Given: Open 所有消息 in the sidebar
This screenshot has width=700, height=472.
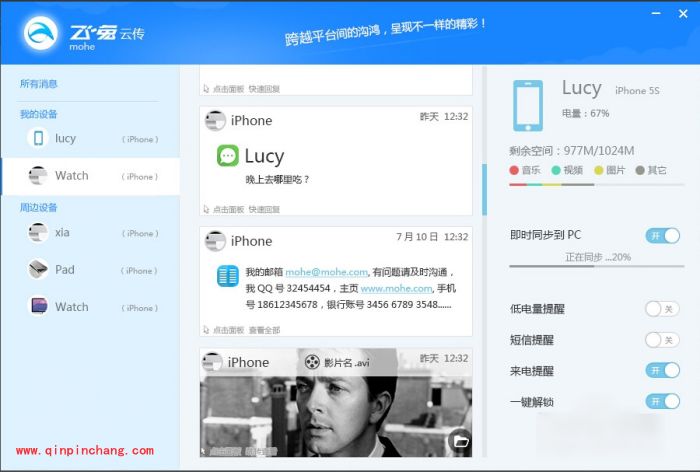Looking at the screenshot, I should 39,84.
